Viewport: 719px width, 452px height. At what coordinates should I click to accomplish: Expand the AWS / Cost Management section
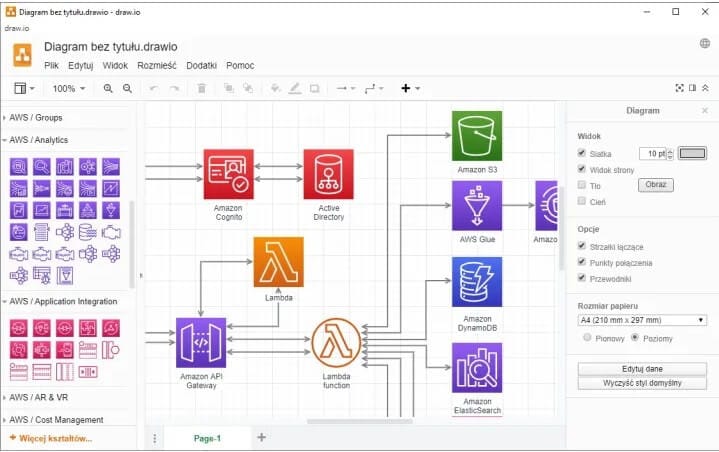56,419
